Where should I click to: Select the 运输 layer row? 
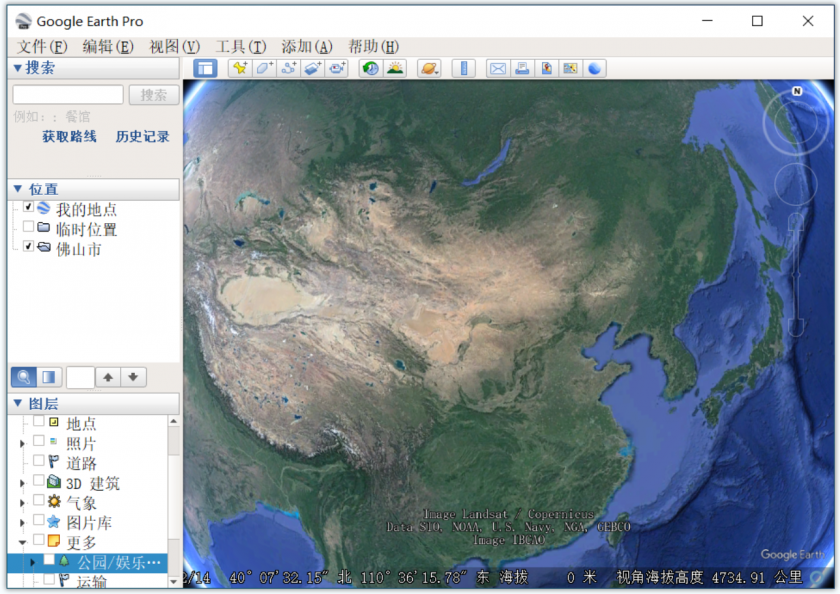click(x=87, y=581)
